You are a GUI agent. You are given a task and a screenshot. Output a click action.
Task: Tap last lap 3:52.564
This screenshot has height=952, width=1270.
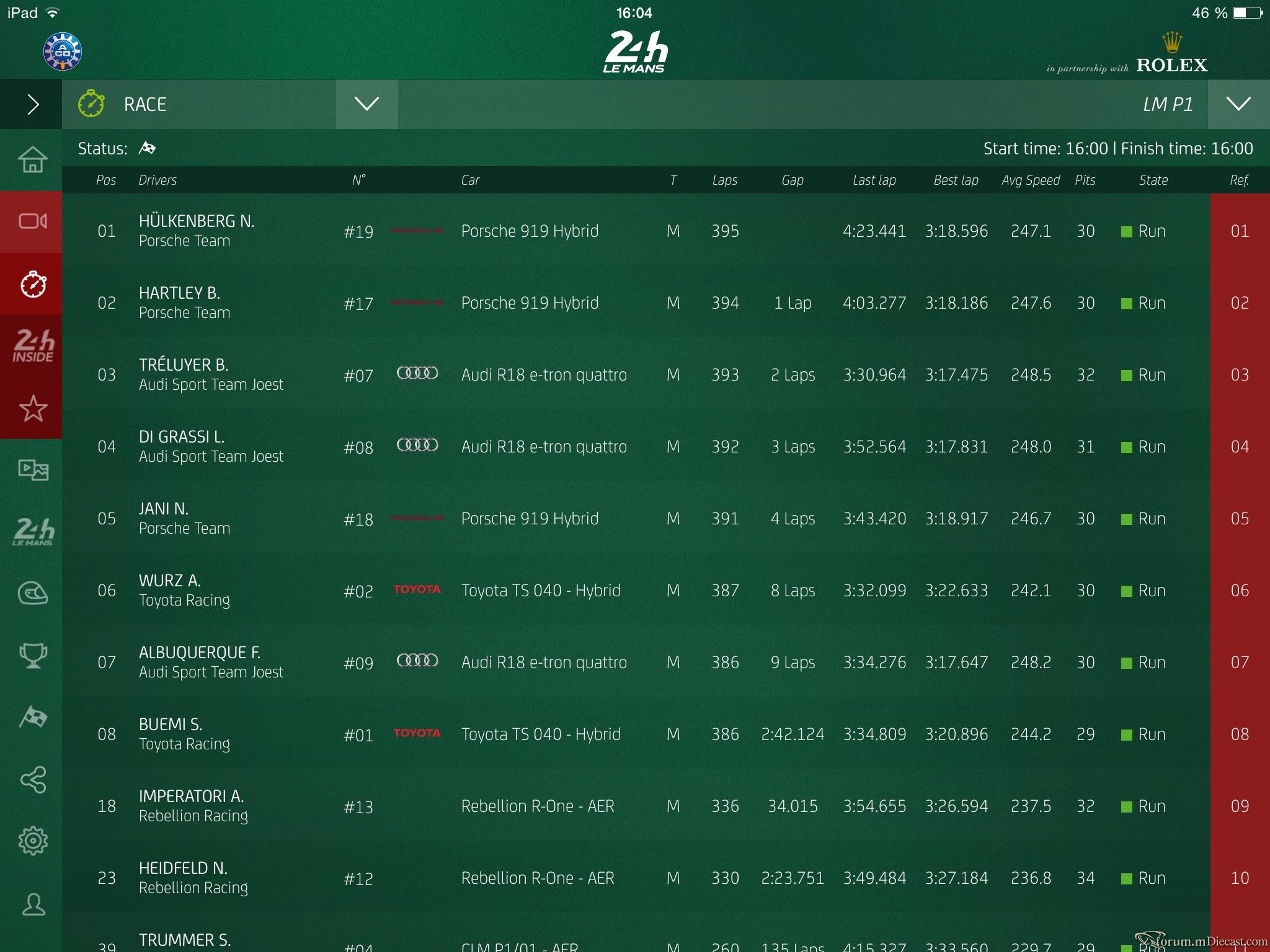[x=874, y=447]
